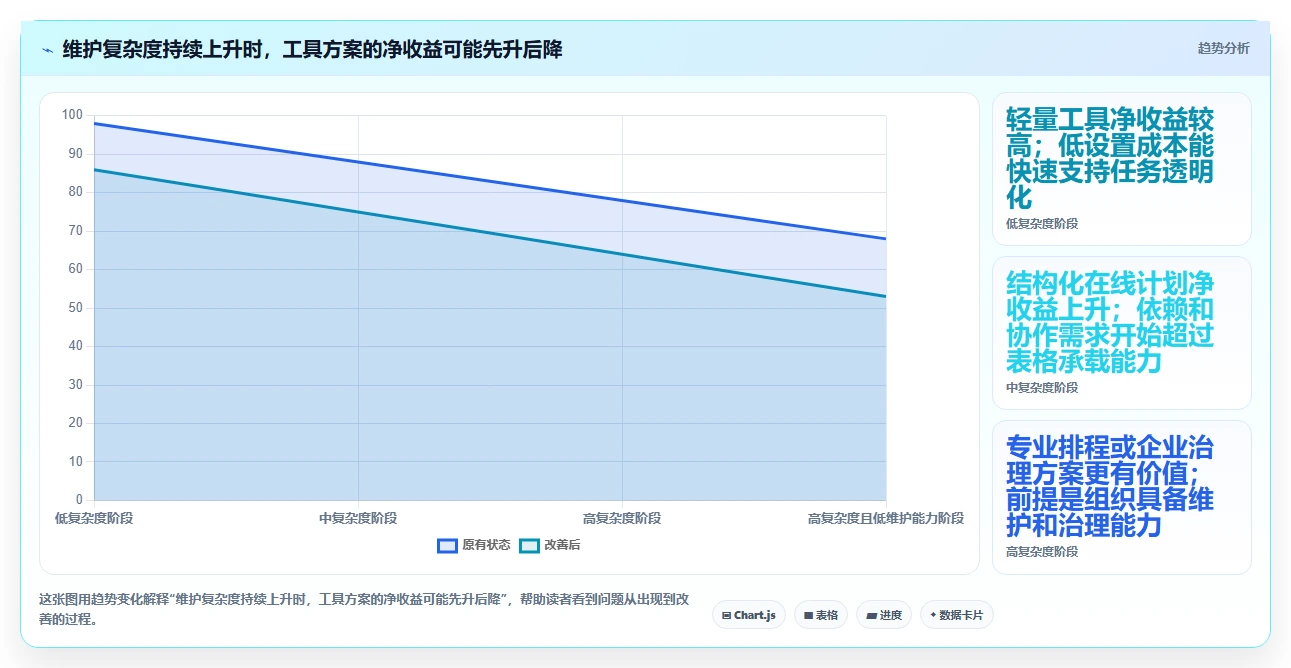Screen dimensions: 1291x668
Task: Click the description text below the chart
Action: (x=364, y=609)
